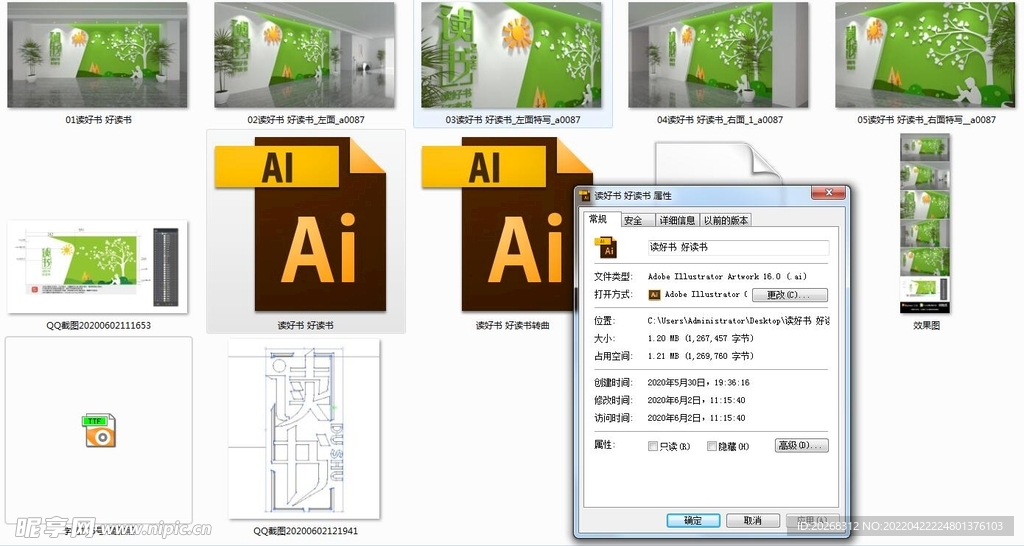Click the 位置 path text in dialog
The height and width of the screenshot is (546, 1024).
click(x=739, y=321)
